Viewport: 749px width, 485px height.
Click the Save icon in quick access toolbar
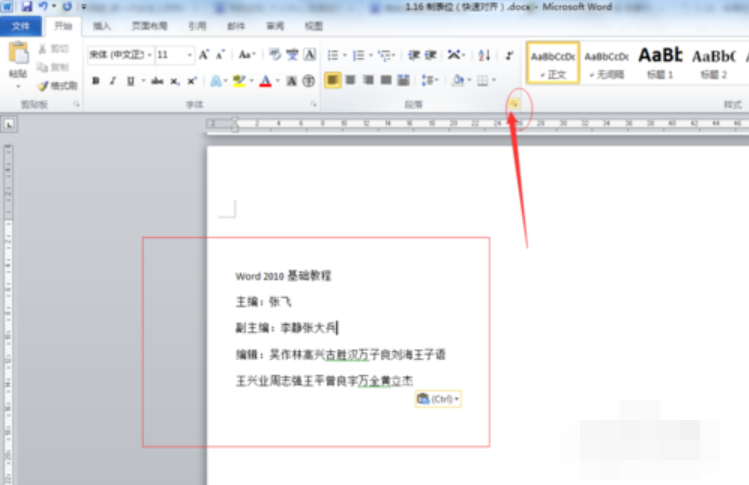27,6
